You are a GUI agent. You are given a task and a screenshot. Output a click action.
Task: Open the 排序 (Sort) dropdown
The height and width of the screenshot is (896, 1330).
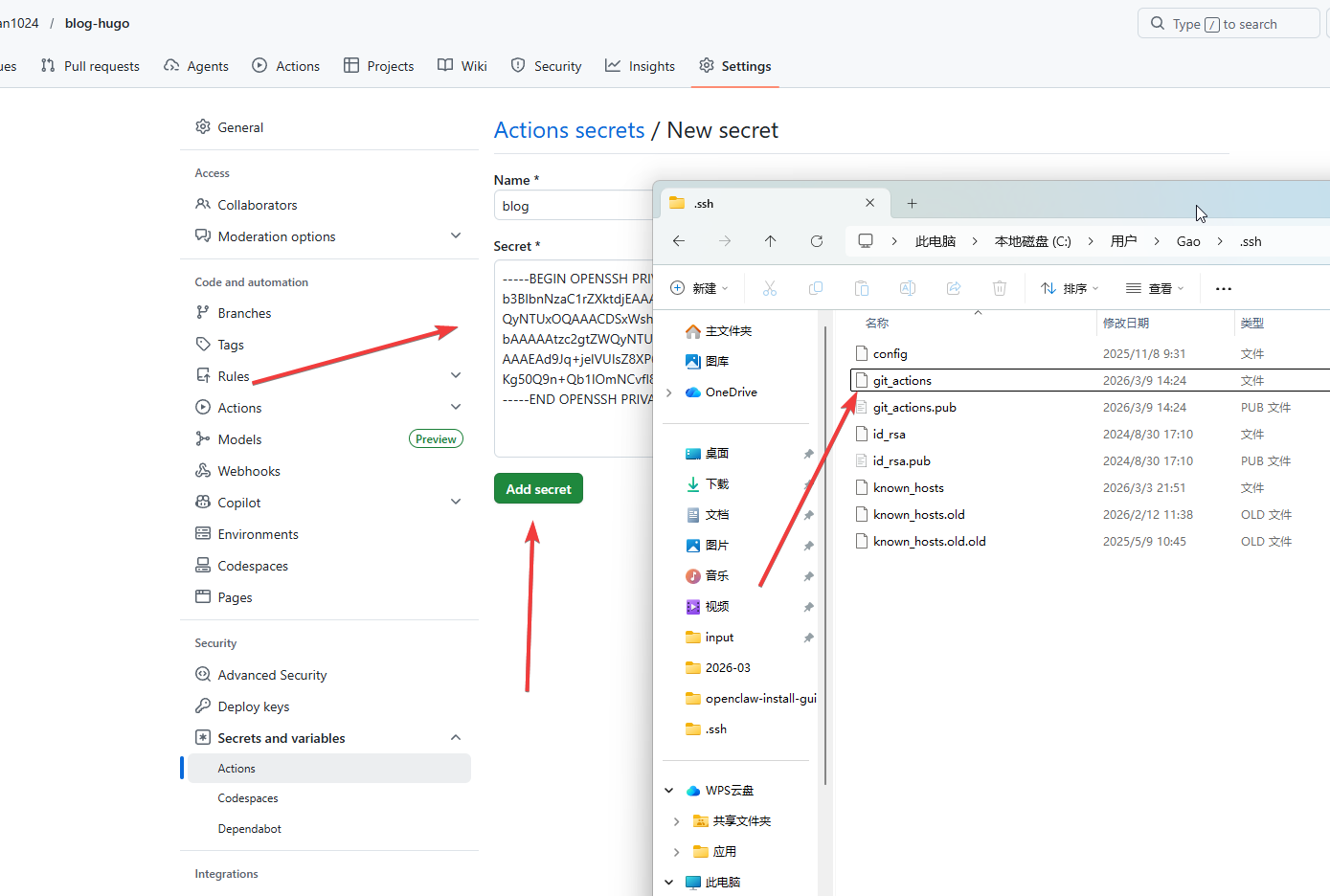tap(1070, 288)
